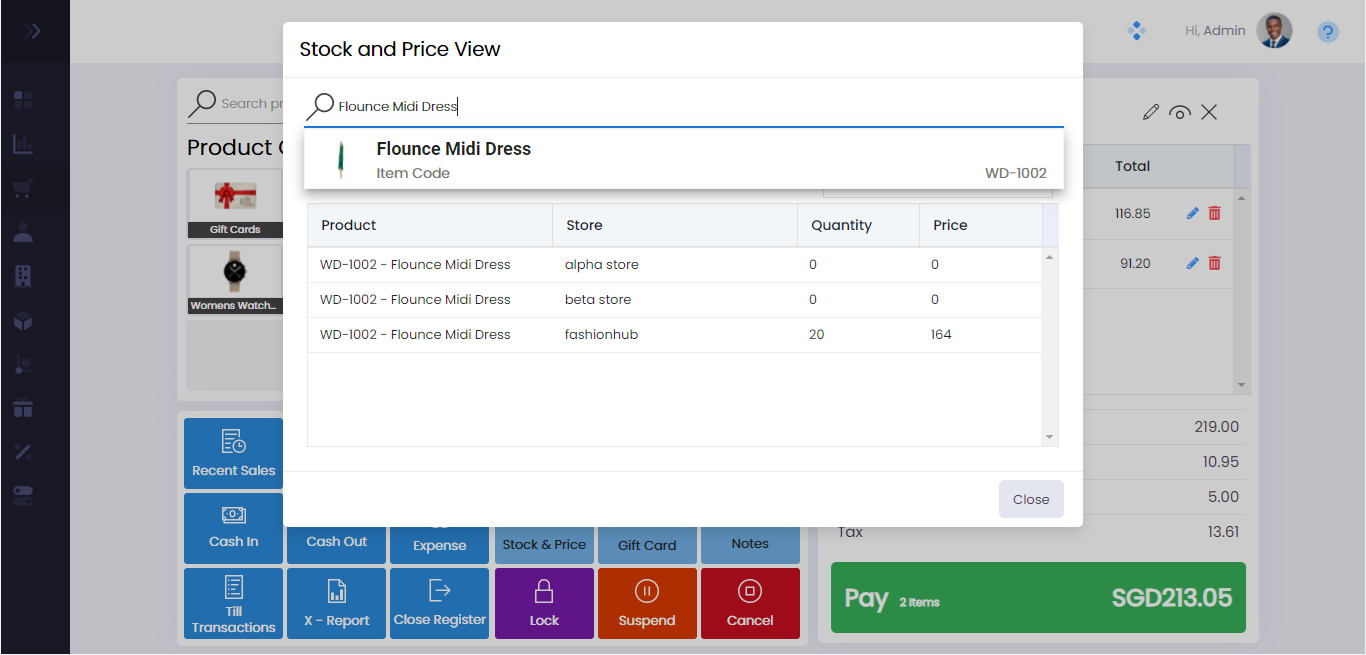The image size is (1366, 655).
Task: Open the shopping cart icon in sidebar
Action: coord(23,188)
